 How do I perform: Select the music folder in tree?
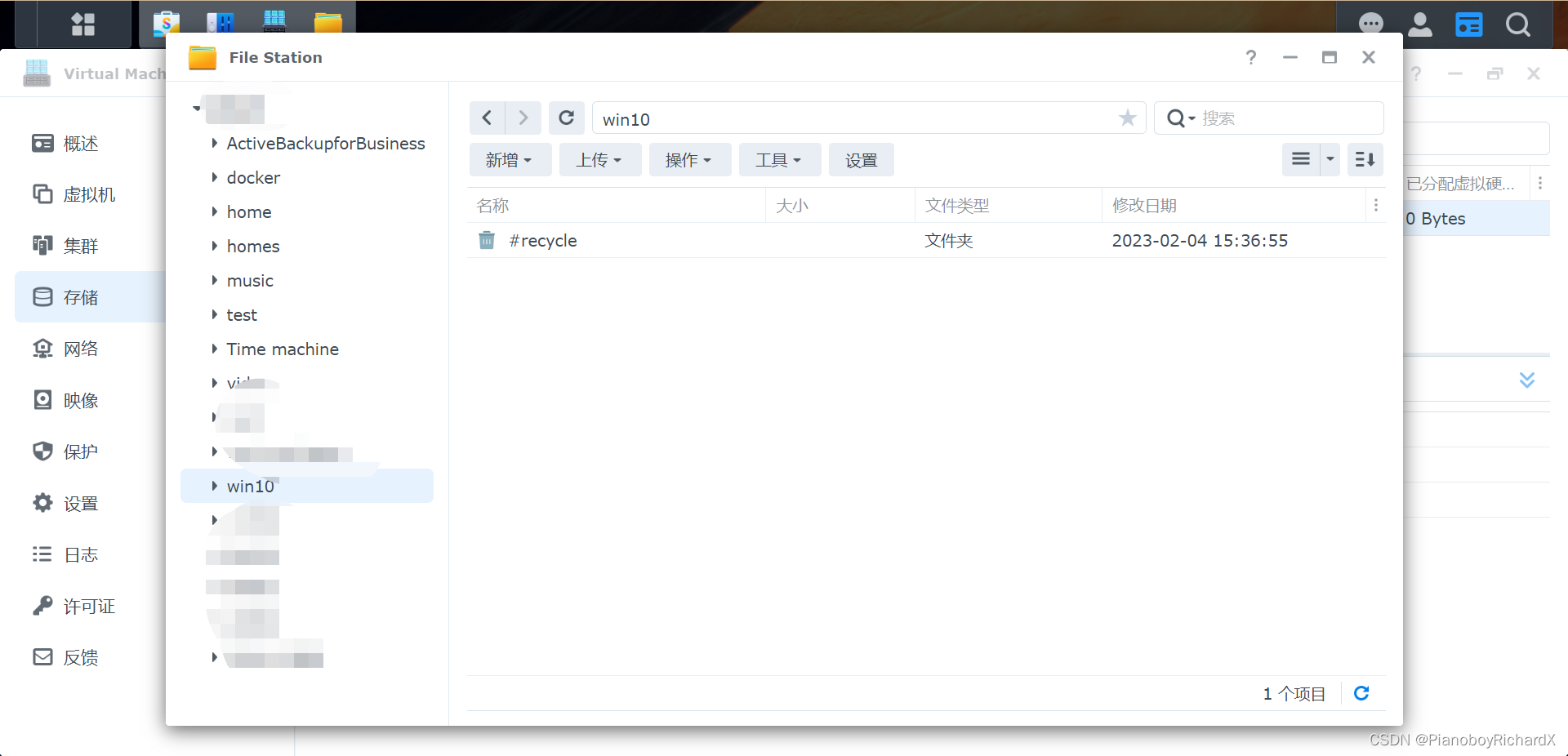point(250,280)
